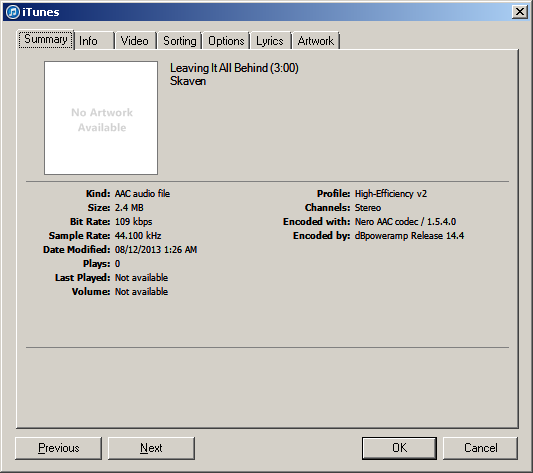Open the Artwork tab

click(x=316, y=41)
